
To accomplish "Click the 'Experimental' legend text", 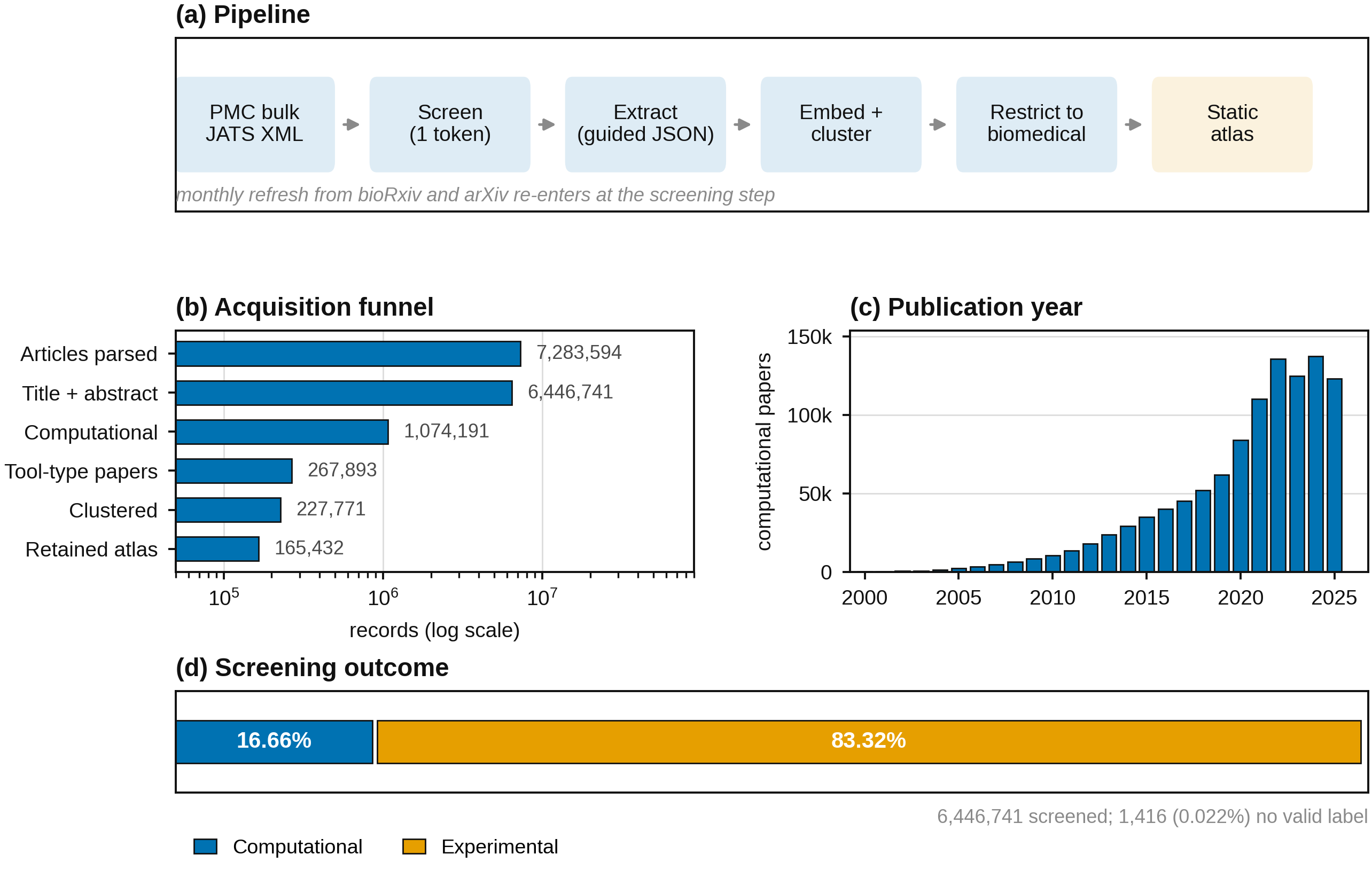I will click(x=500, y=847).
